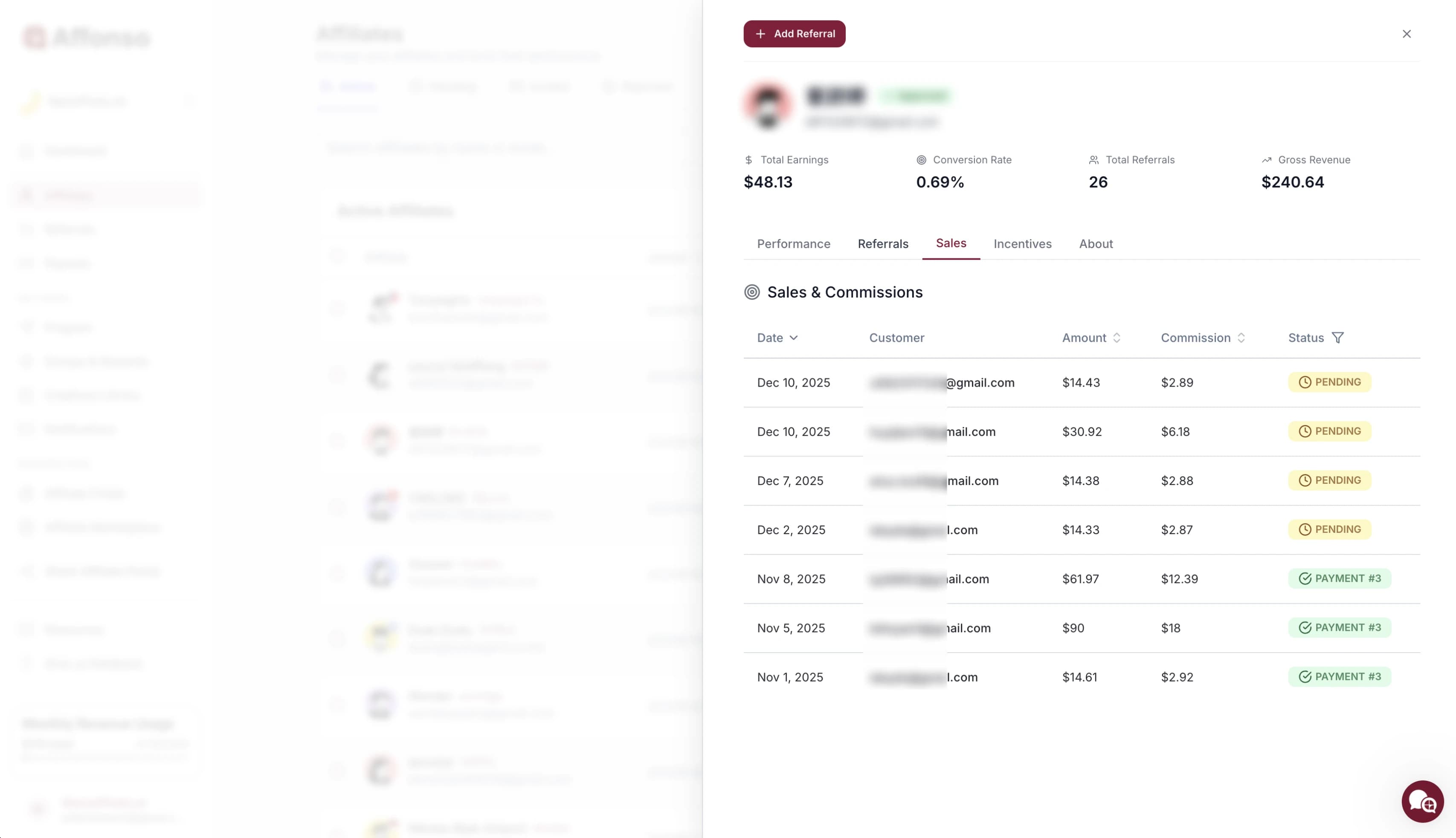
Task: Click the affiliate's avatar image
Action: point(766,106)
